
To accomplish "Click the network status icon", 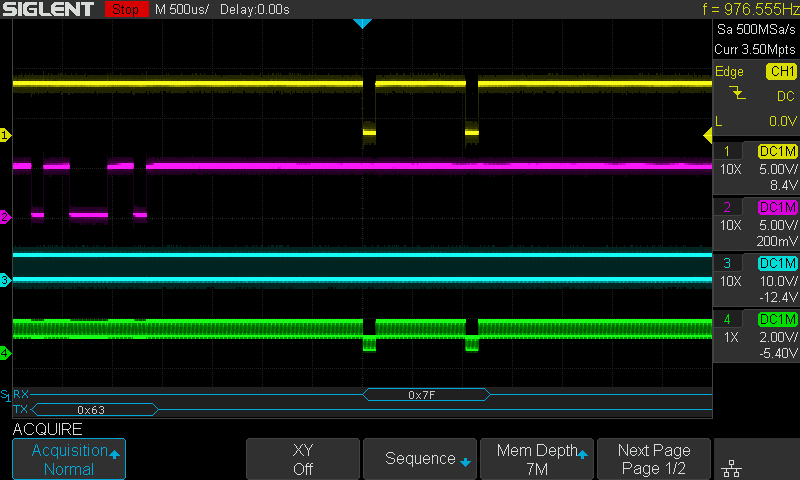I will click(x=731, y=467).
